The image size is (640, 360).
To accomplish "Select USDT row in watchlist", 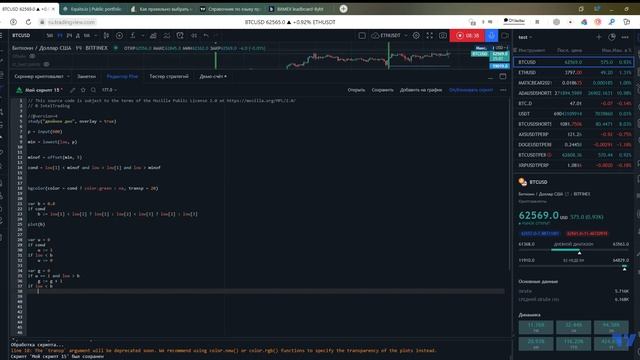I will click(x=573, y=113).
